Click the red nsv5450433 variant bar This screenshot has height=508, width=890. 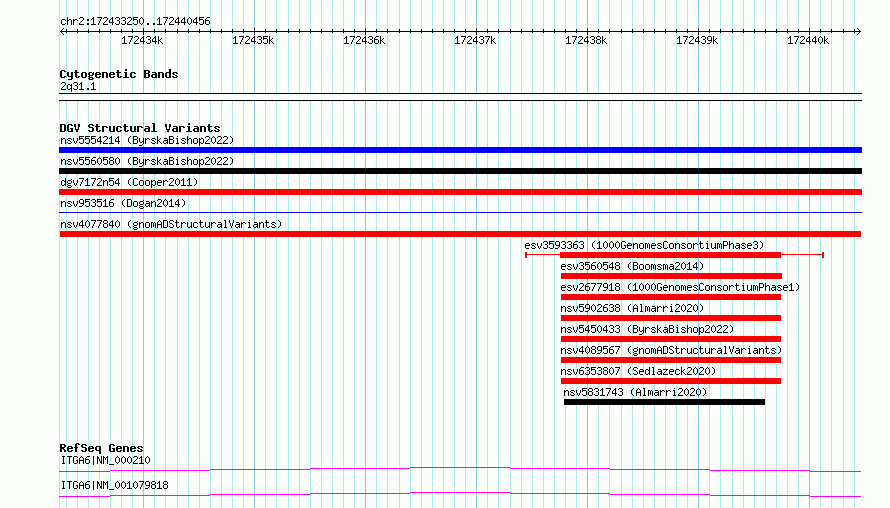(671, 339)
